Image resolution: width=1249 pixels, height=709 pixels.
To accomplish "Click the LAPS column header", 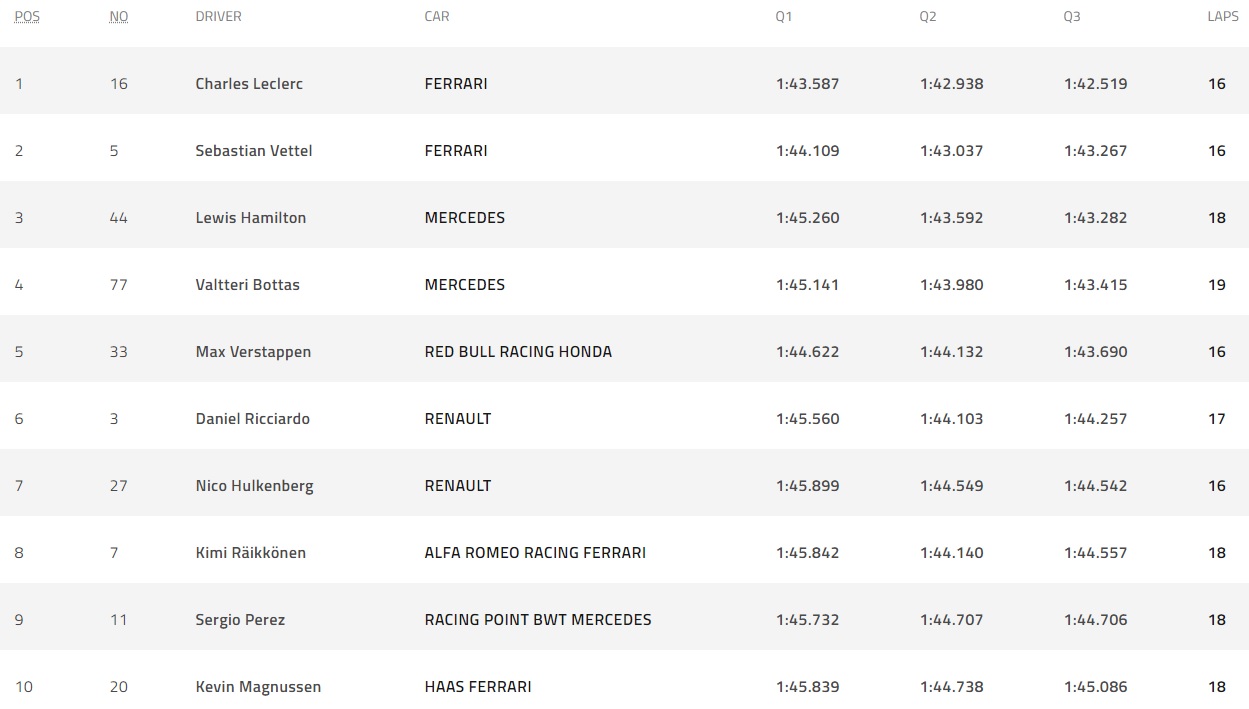I will (1222, 17).
